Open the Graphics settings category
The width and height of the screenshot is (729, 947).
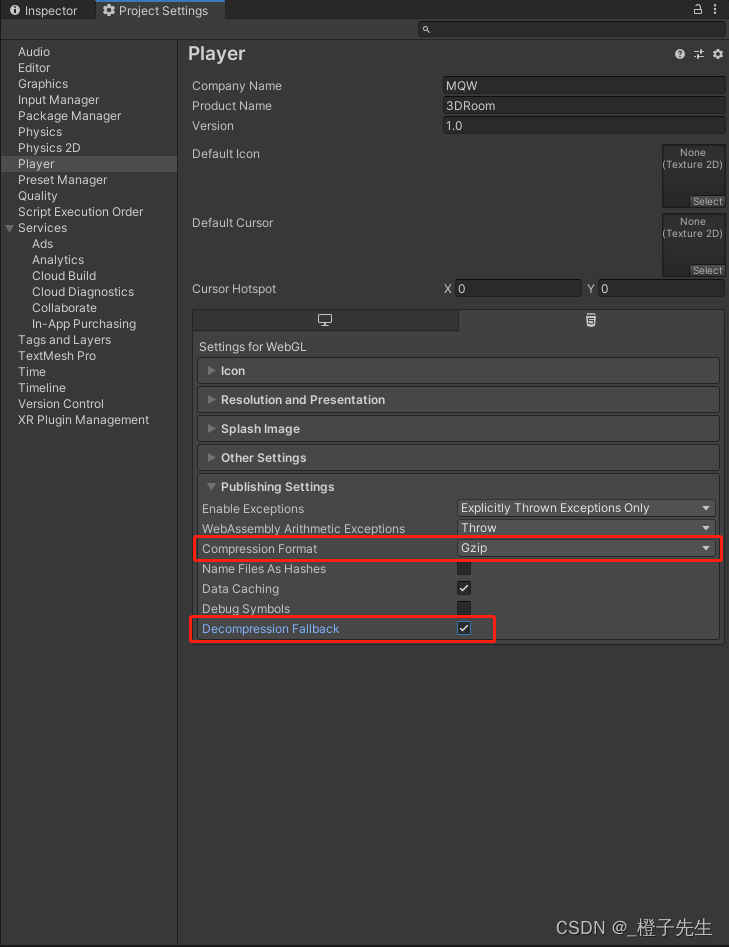[x=43, y=84]
